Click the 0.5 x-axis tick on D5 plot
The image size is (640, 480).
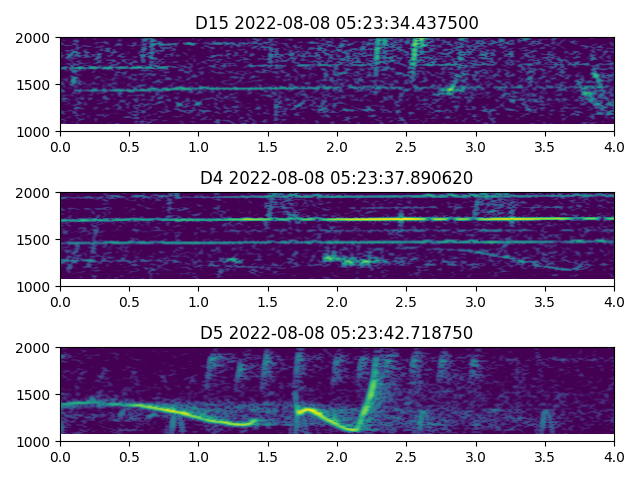coord(129,456)
